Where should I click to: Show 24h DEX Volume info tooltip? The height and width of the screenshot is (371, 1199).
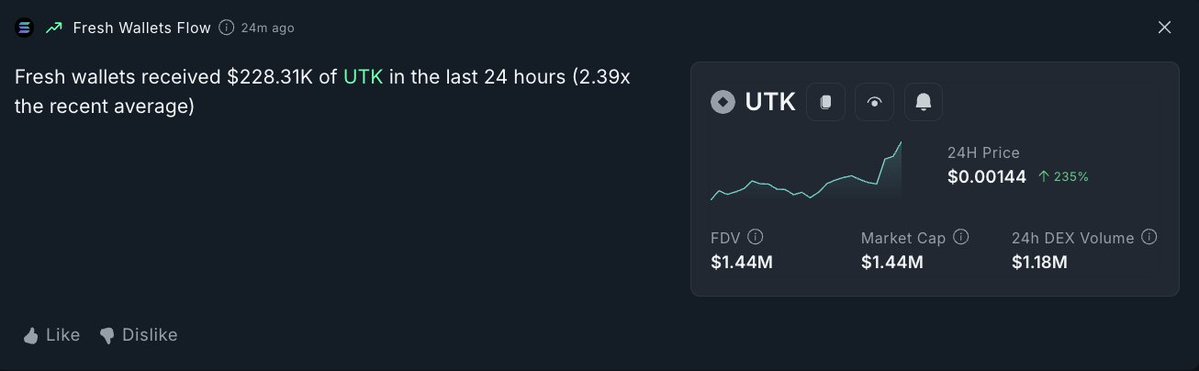(x=1149, y=237)
